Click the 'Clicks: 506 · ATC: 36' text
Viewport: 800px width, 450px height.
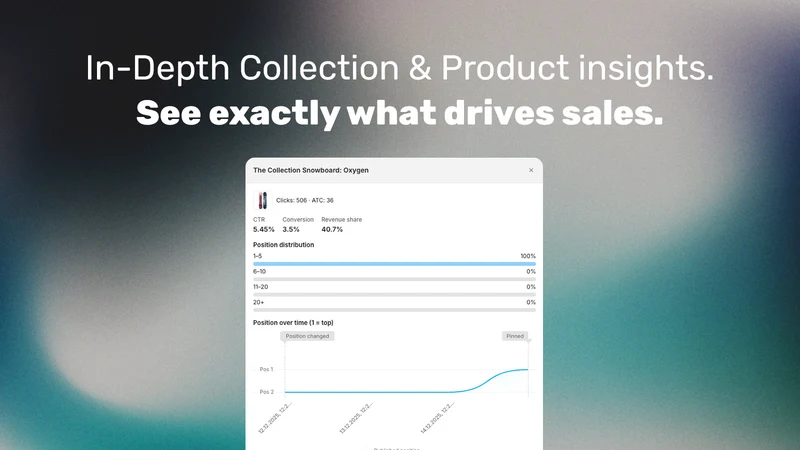click(x=305, y=201)
